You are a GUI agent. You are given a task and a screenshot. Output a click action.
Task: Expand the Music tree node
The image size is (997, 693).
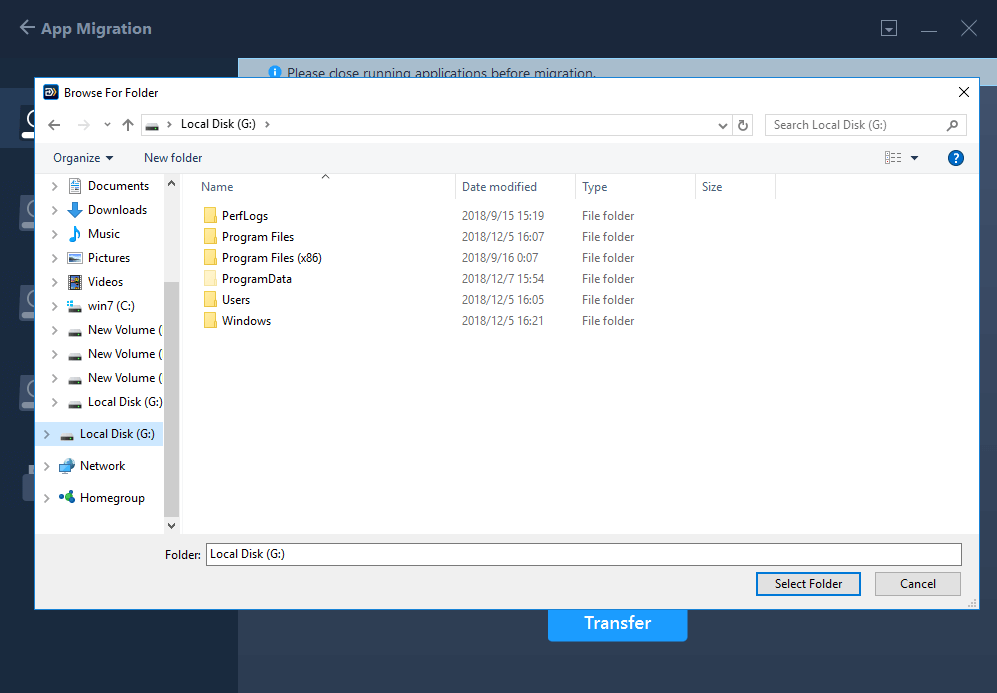point(55,234)
